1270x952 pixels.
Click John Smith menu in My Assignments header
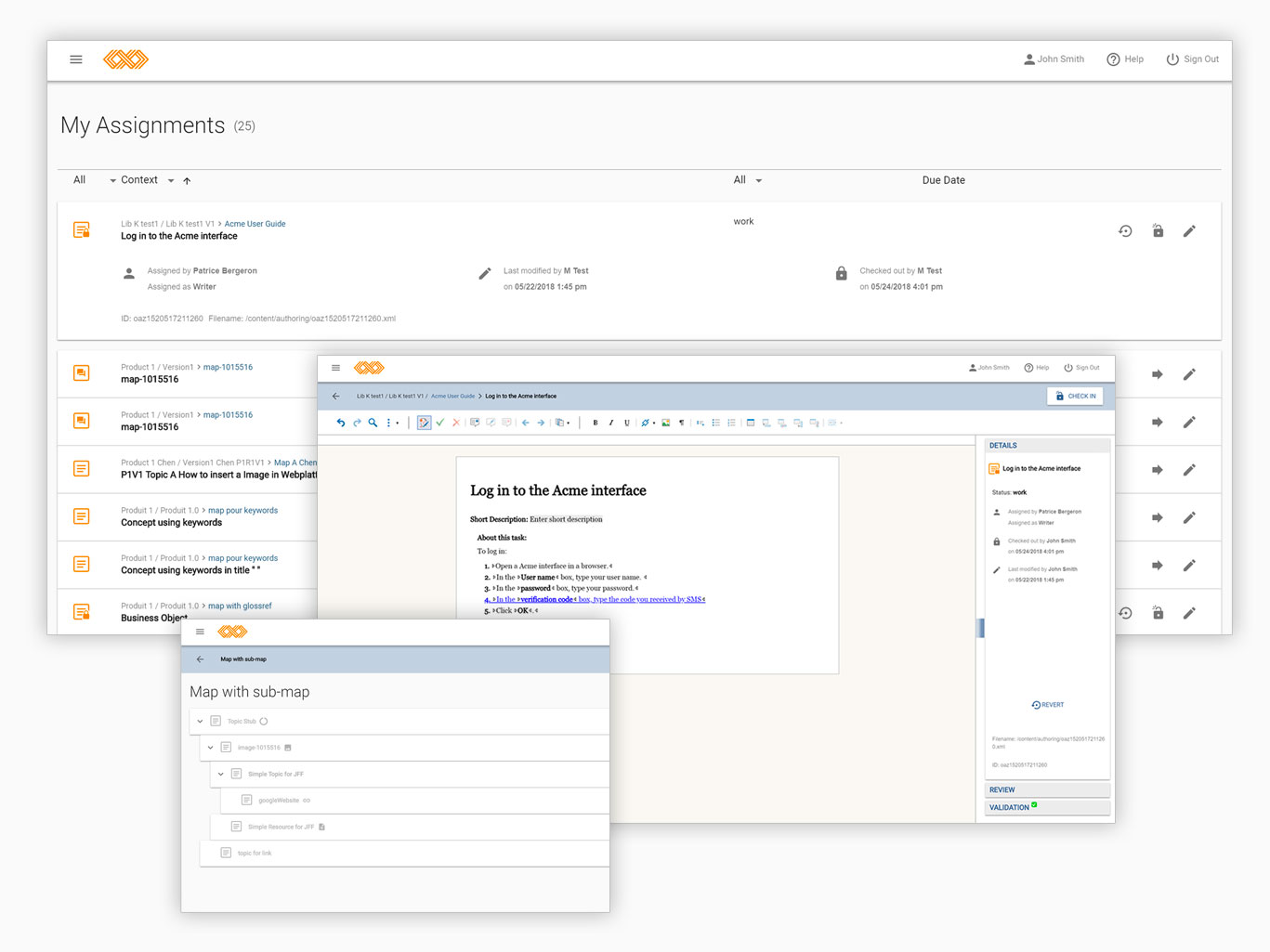(x=1054, y=59)
